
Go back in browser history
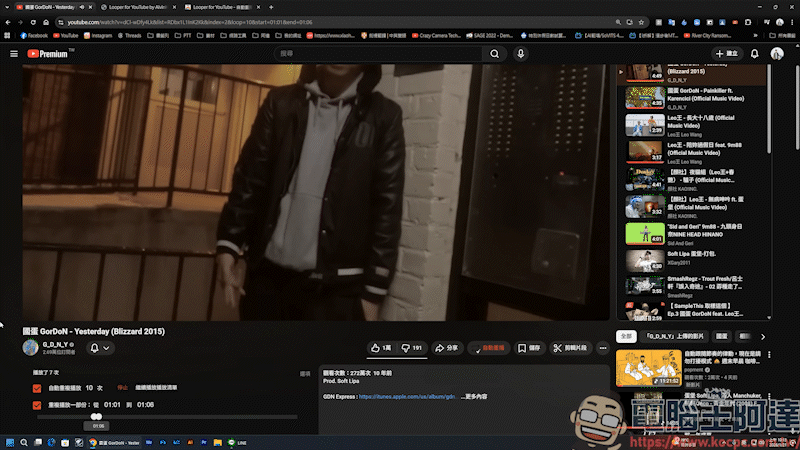click(8, 22)
